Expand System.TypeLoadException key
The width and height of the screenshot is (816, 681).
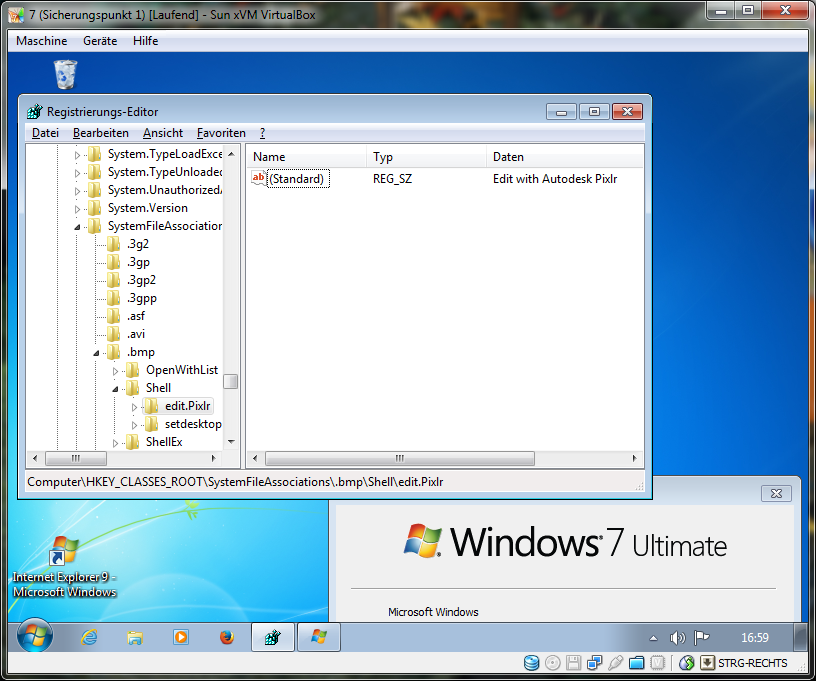pyautogui.click(x=77, y=155)
